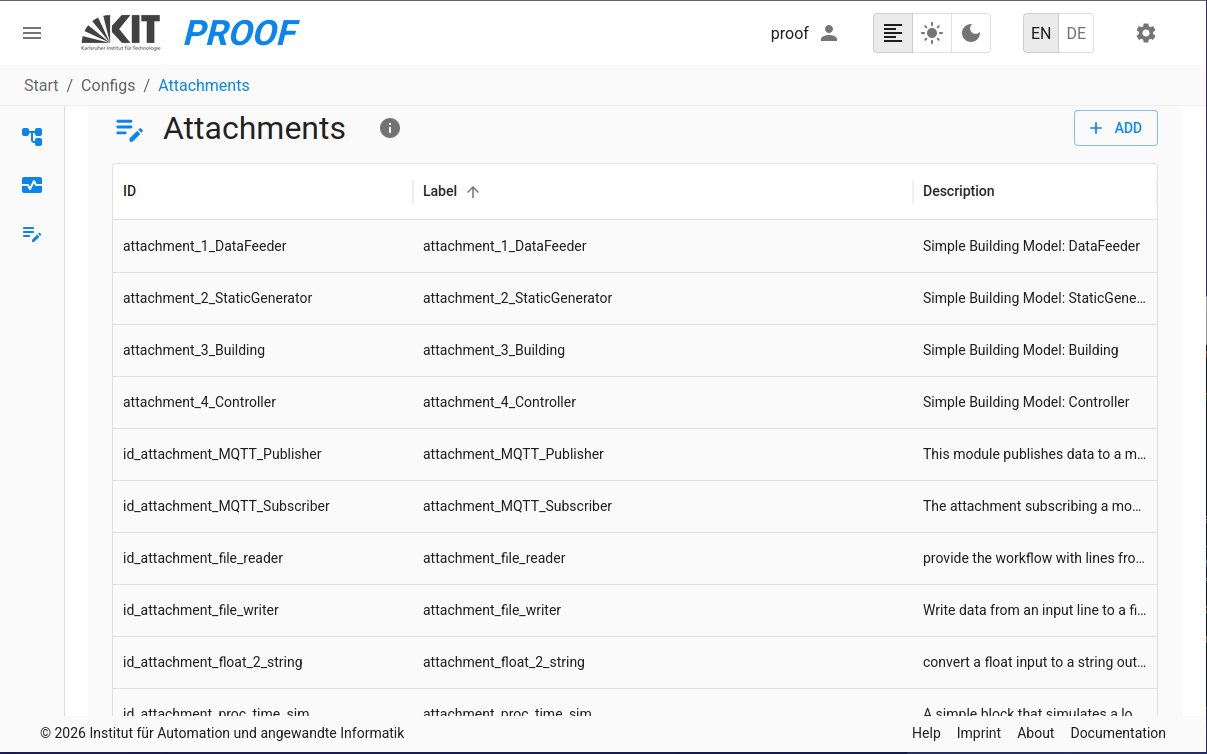Open the workflow tree sidebar icon
Image resolution: width=1207 pixels, height=754 pixels.
point(32,137)
